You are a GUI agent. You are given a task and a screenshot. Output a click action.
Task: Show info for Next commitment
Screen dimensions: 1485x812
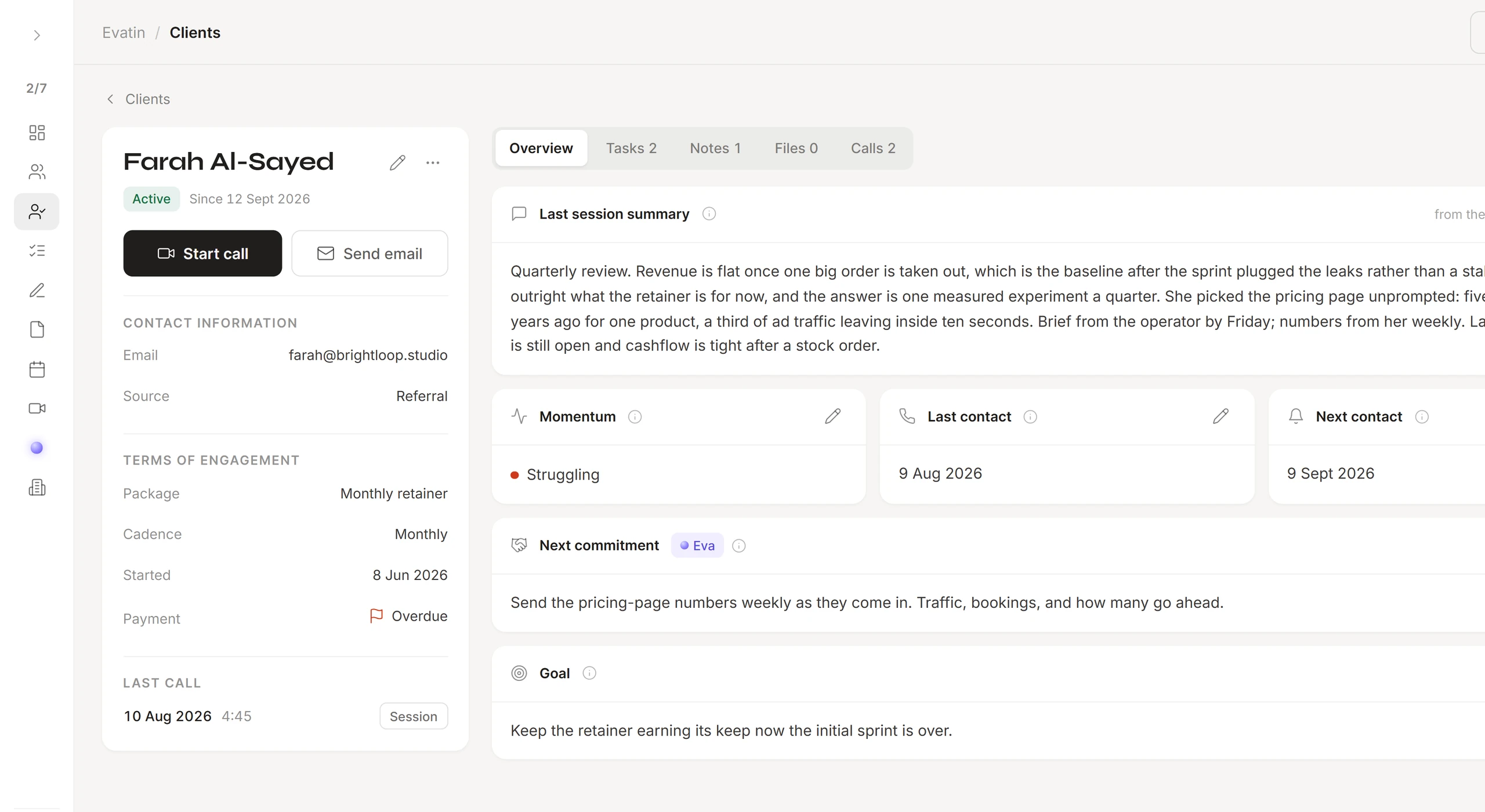point(738,545)
